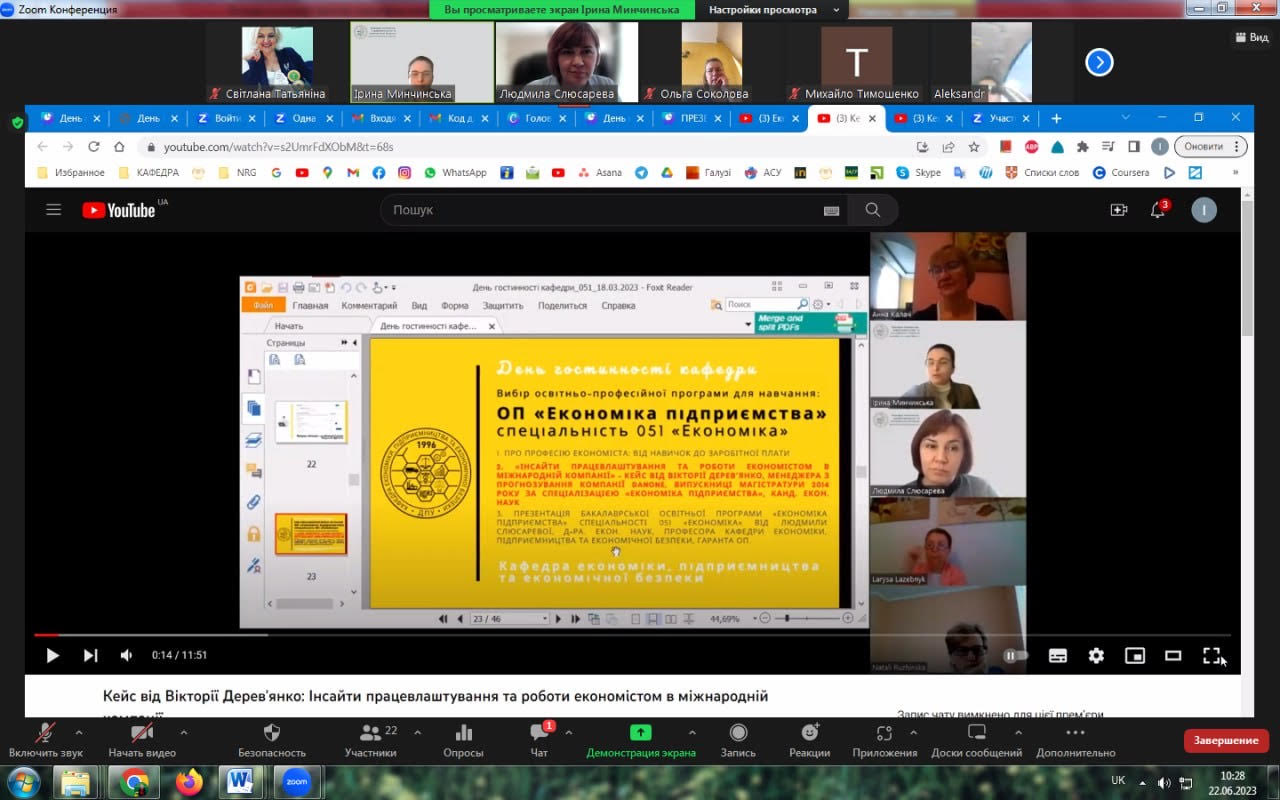This screenshot has height=800, width=1280.
Task: Bookmark this page with star icon
Action: (973, 146)
